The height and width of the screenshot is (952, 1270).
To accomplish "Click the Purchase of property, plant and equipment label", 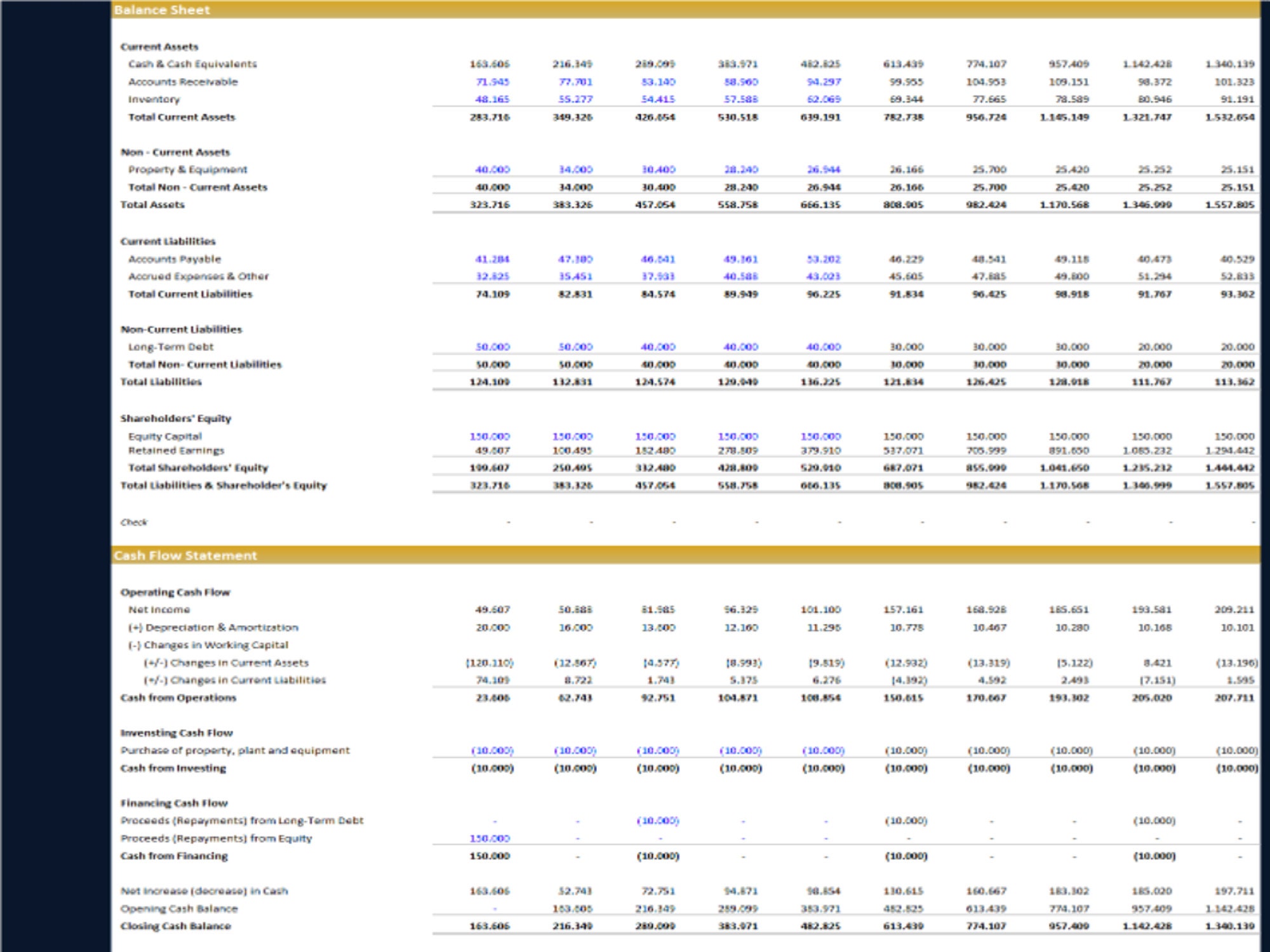I will [234, 750].
